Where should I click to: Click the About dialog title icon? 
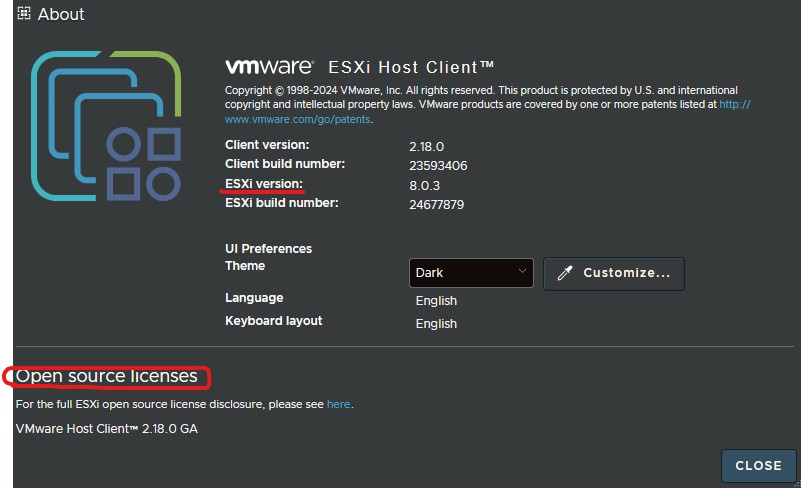pyautogui.click(x=24, y=13)
